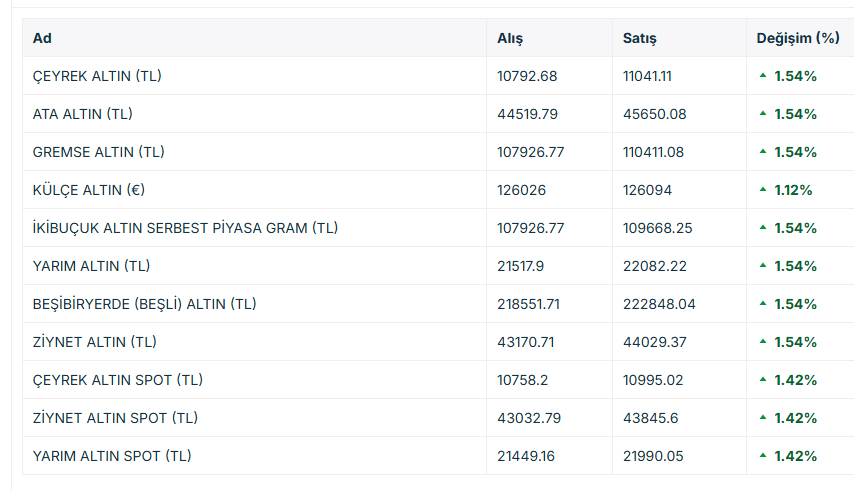Click buy price 10792.68
854x491 pixels.
click(527, 76)
